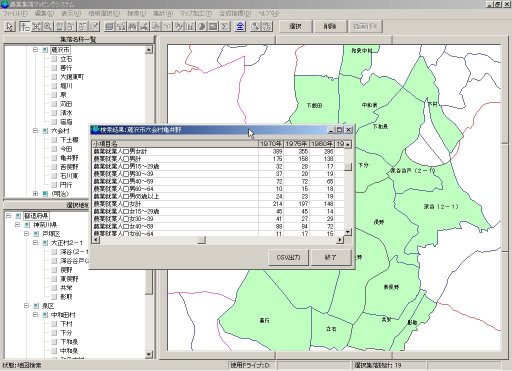Viewport: 512px width, 371px height.
Task: Click the CSV出力 button
Action: (x=289, y=257)
